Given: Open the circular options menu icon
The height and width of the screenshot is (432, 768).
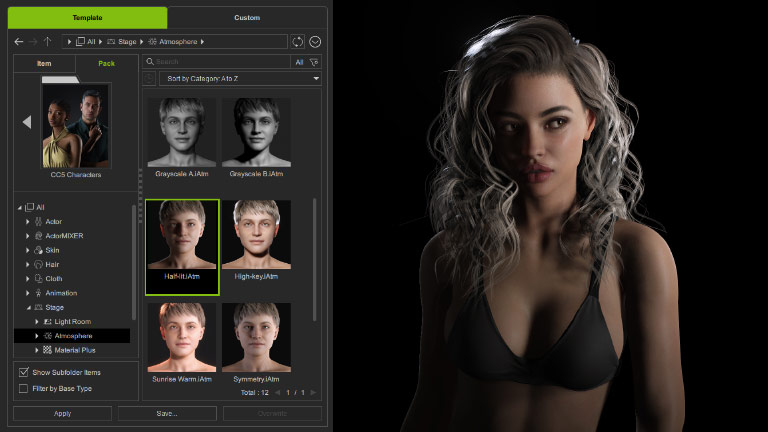Looking at the screenshot, I should click(x=315, y=42).
